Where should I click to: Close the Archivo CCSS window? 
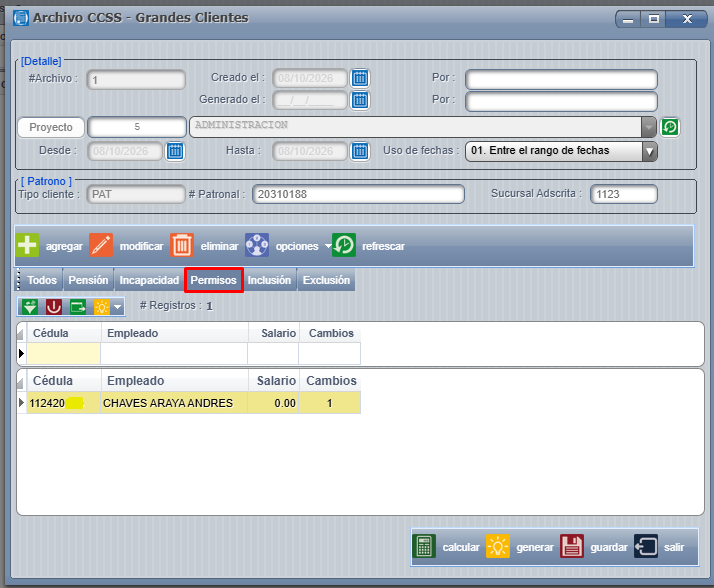pos(687,19)
